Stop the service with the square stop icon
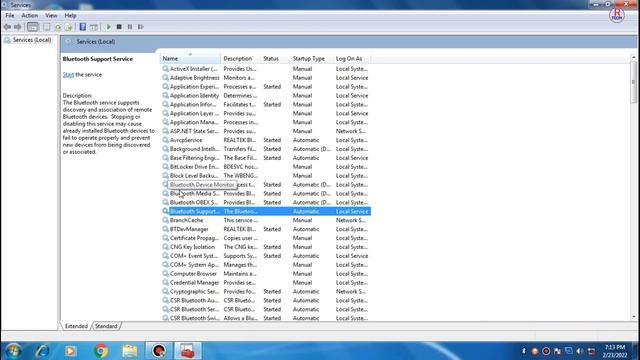 pos(119,27)
